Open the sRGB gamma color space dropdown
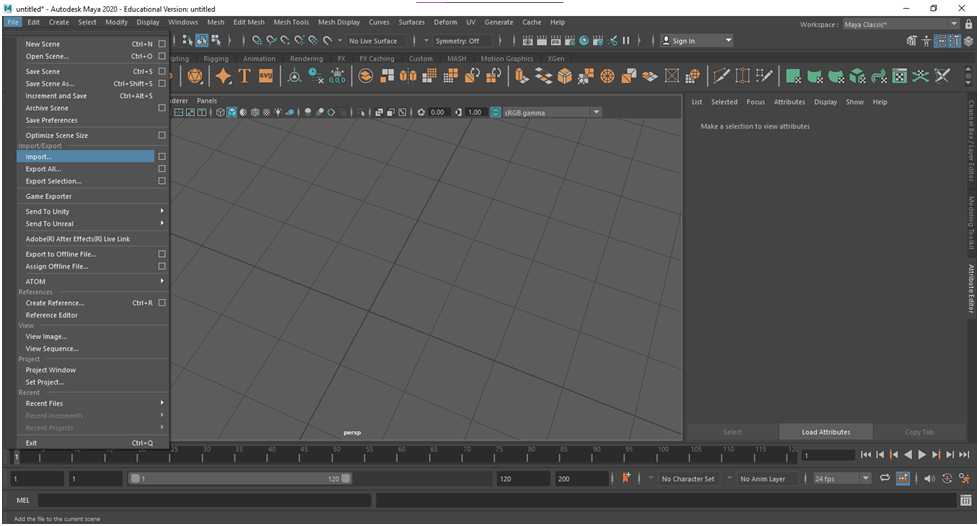This screenshot has width=979, height=526. coord(552,112)
